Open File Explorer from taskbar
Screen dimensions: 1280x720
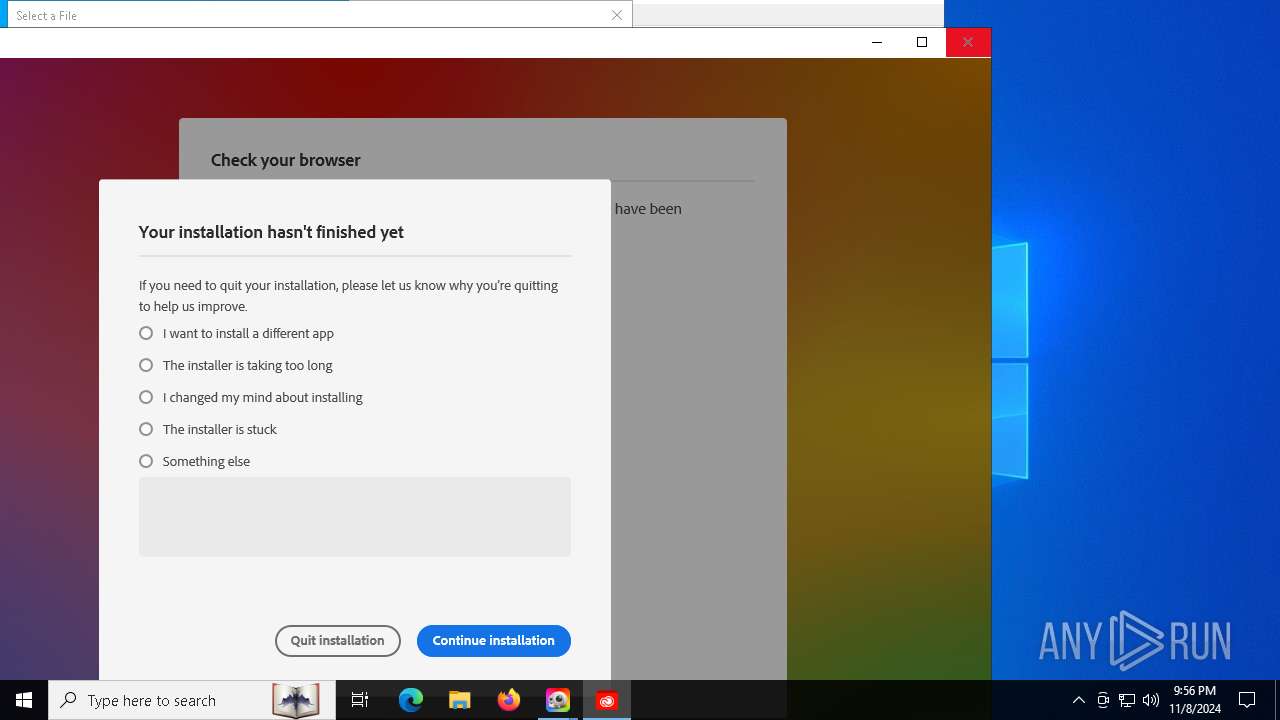[x=460, y=700]
